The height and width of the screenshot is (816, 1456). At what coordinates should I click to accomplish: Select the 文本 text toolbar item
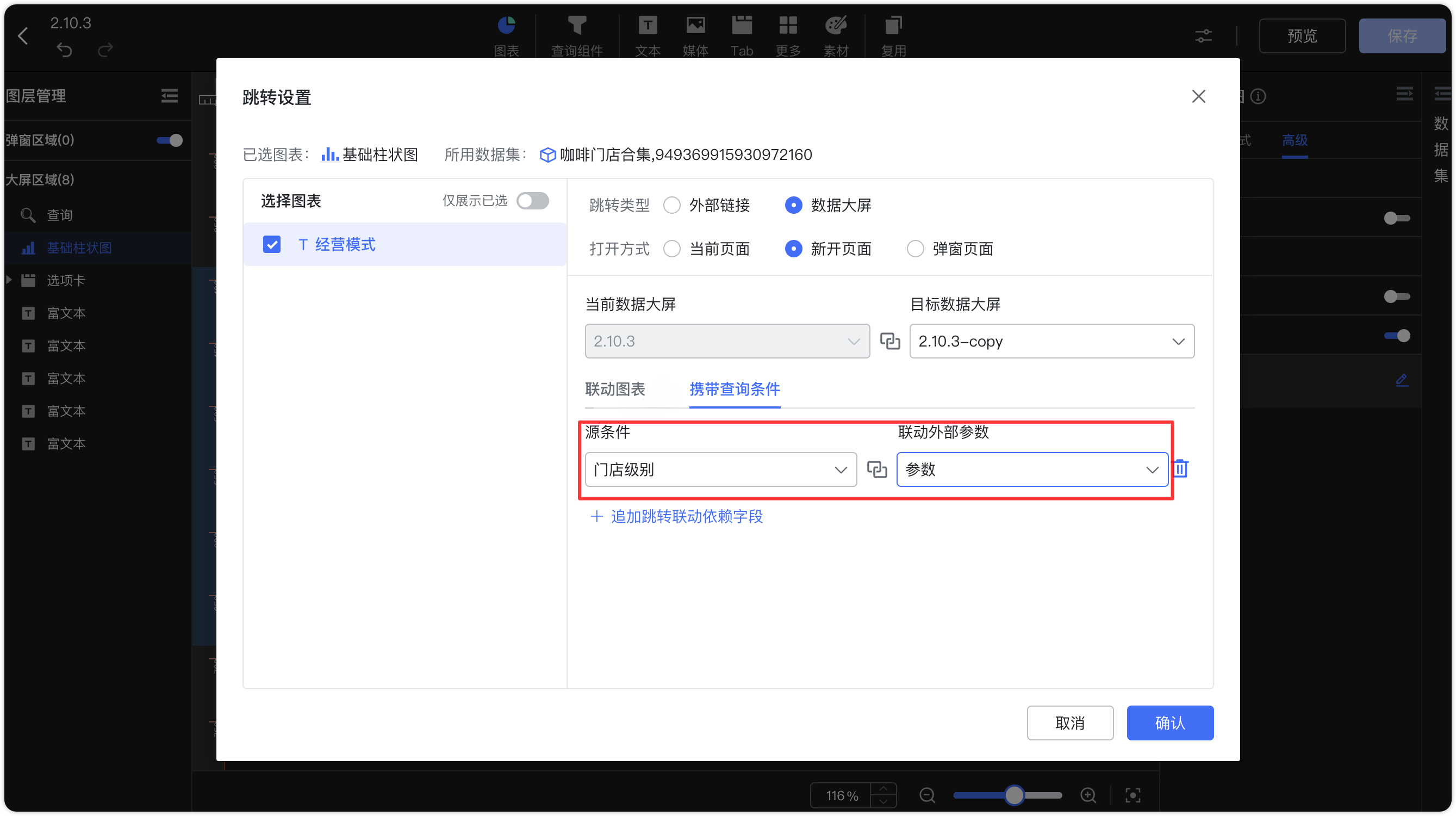(648, 36)
